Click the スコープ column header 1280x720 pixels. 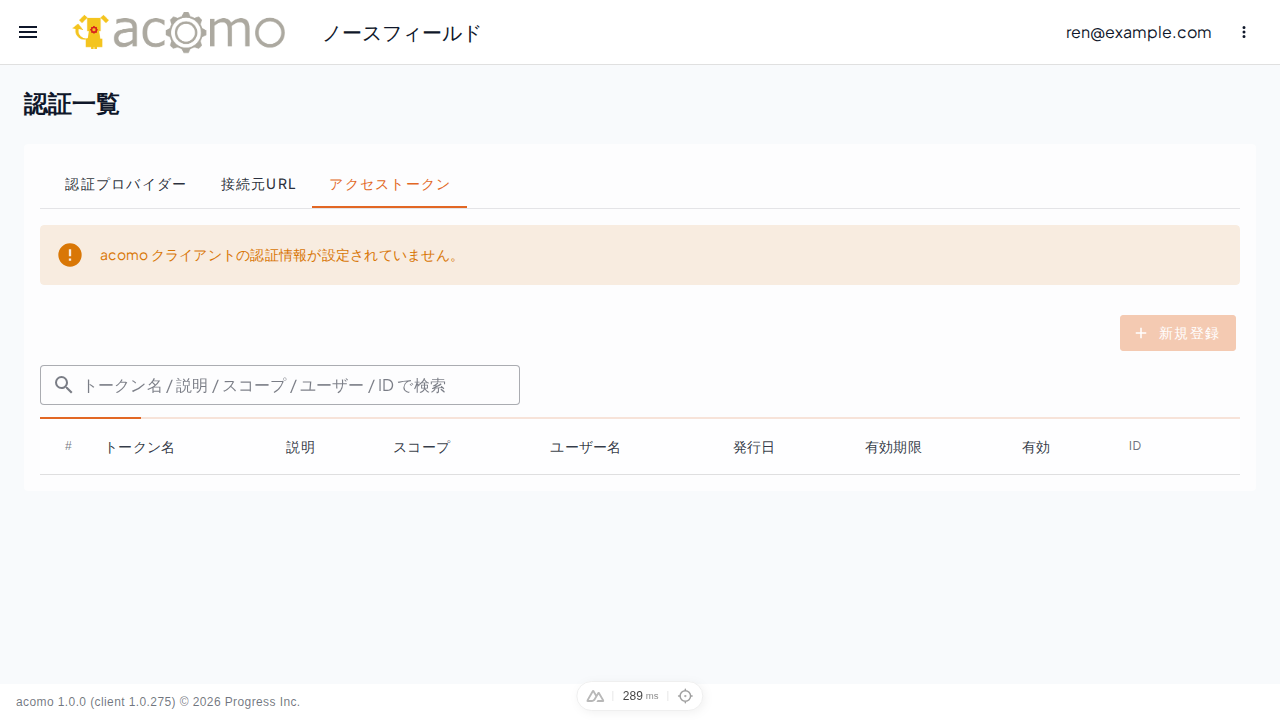(x=421, y=447)
